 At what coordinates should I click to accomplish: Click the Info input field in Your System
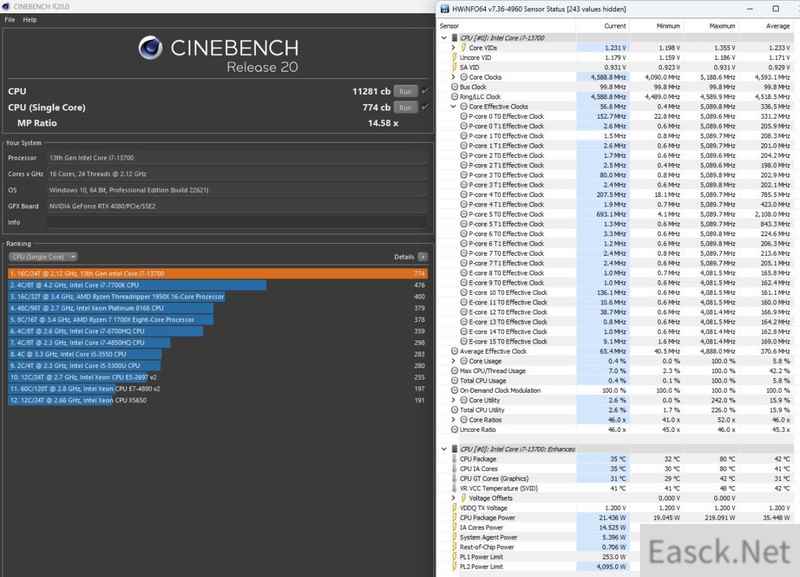click(237, 222)
